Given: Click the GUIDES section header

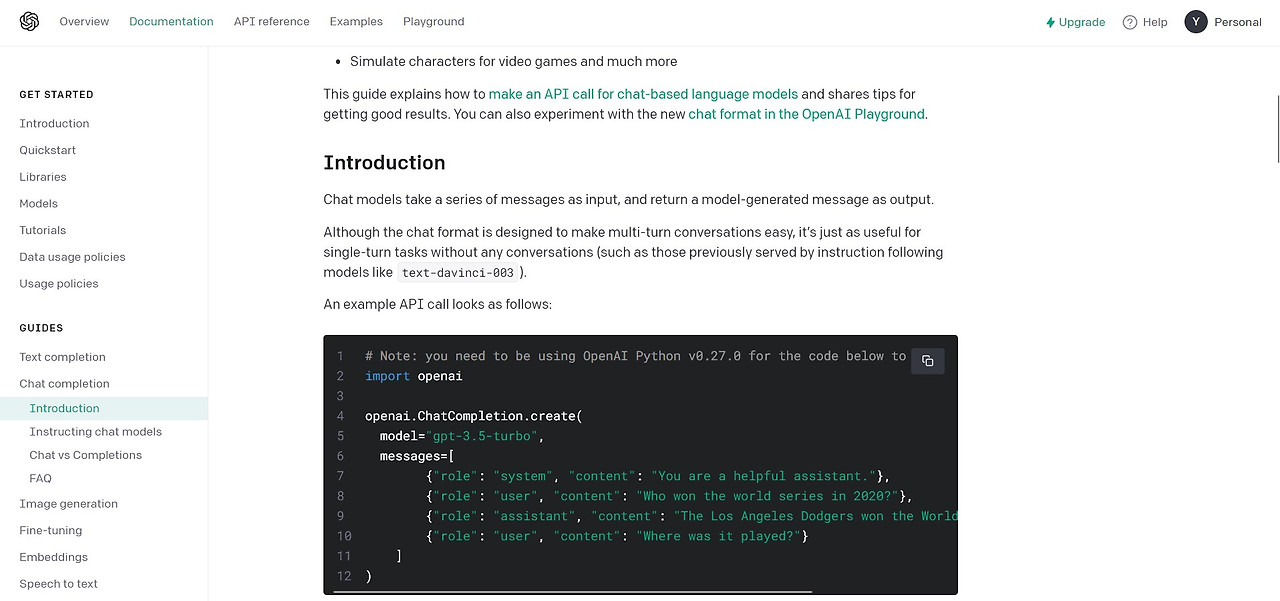Looking at the screenshot, I should click(x=41, y=328).
